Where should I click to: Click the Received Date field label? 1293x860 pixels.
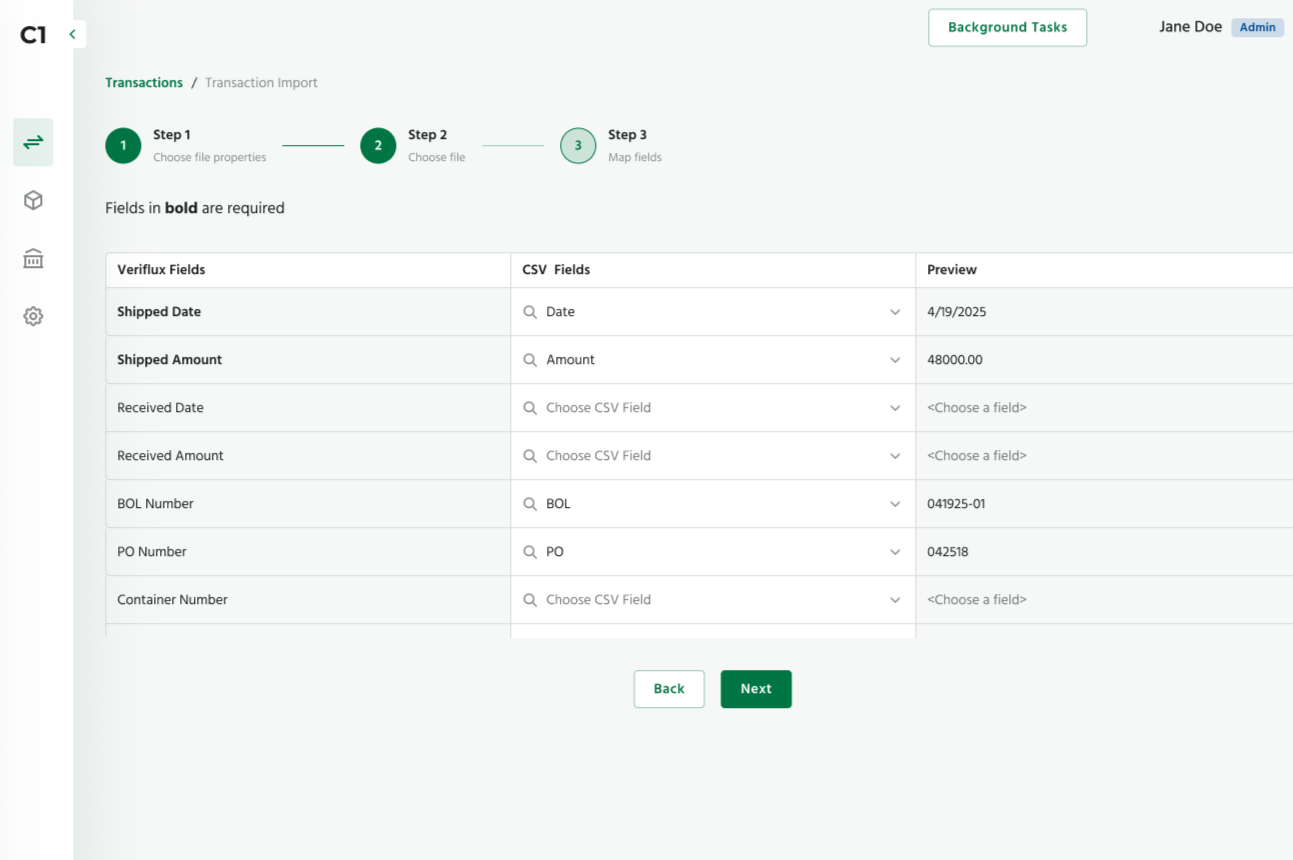coord(160,408)
